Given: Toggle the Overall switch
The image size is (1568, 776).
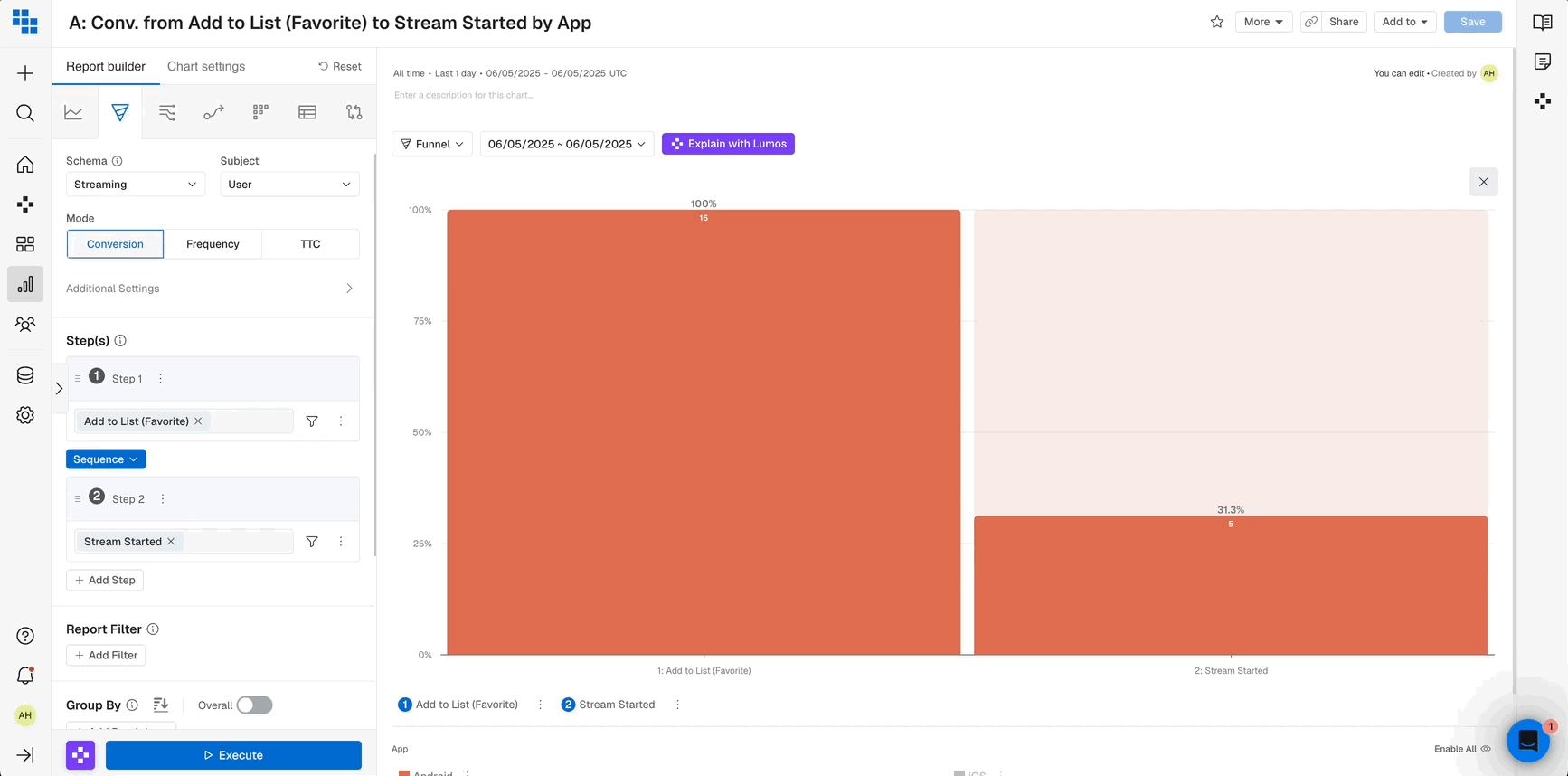Looking at the screenshot, I should (x=254, y=705).
